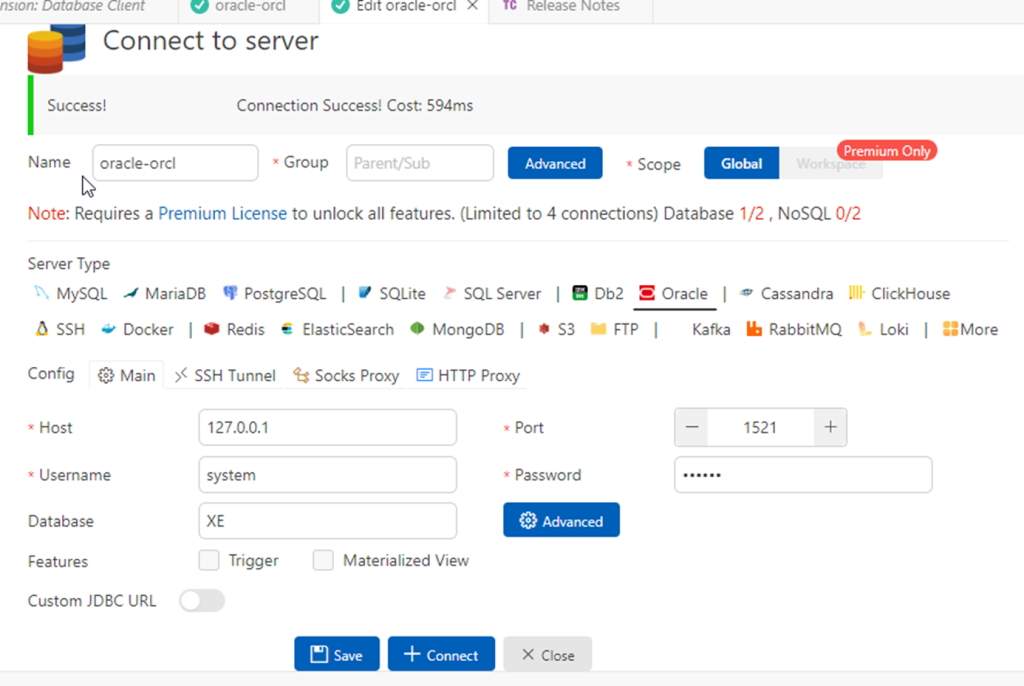Image resolution: width=1024 pixels, height=686 pixels.
Task: Click the Host input field
Action: coord(327,428)
